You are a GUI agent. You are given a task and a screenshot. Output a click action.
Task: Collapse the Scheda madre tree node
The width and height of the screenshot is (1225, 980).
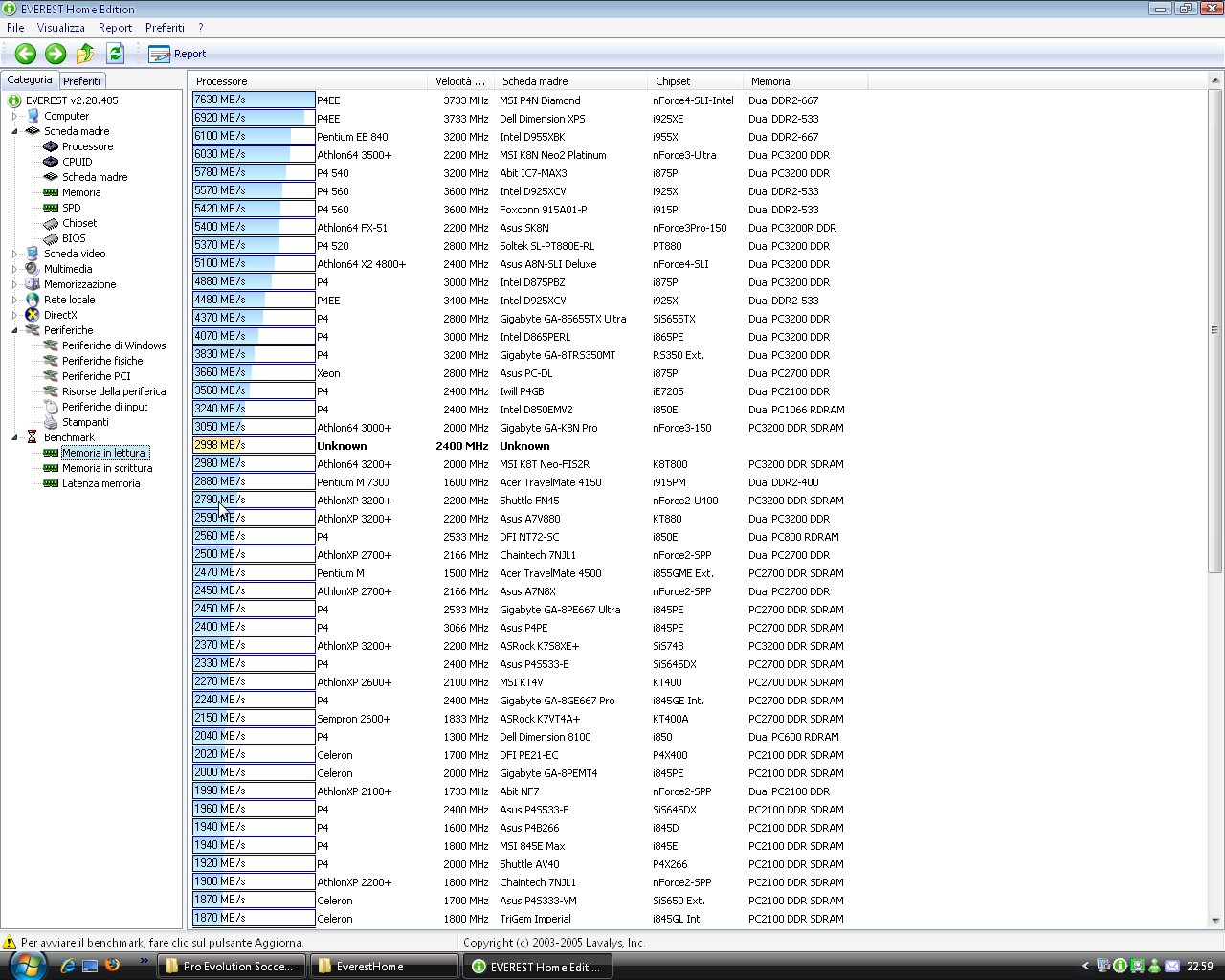(x=14, y=131)
